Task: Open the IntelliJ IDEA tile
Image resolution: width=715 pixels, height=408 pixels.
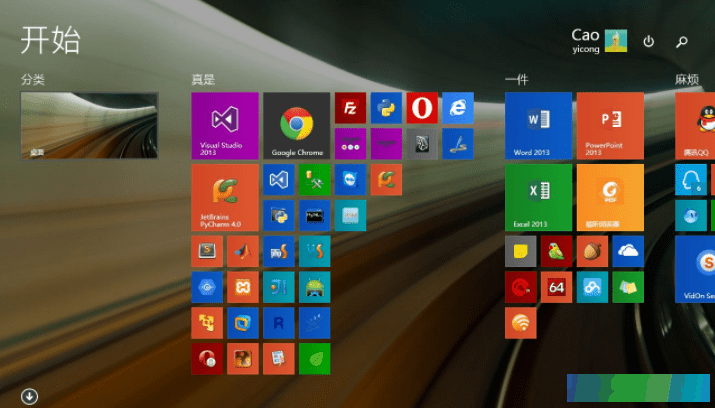Action: 279,287
